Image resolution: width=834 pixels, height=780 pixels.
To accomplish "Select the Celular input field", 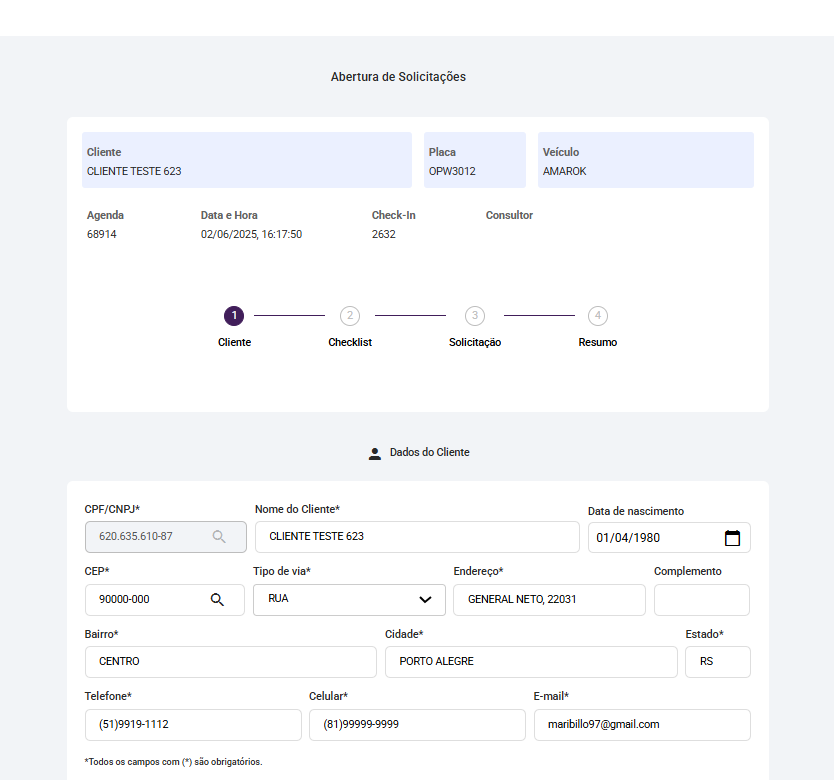I will [x=417, y=725].
